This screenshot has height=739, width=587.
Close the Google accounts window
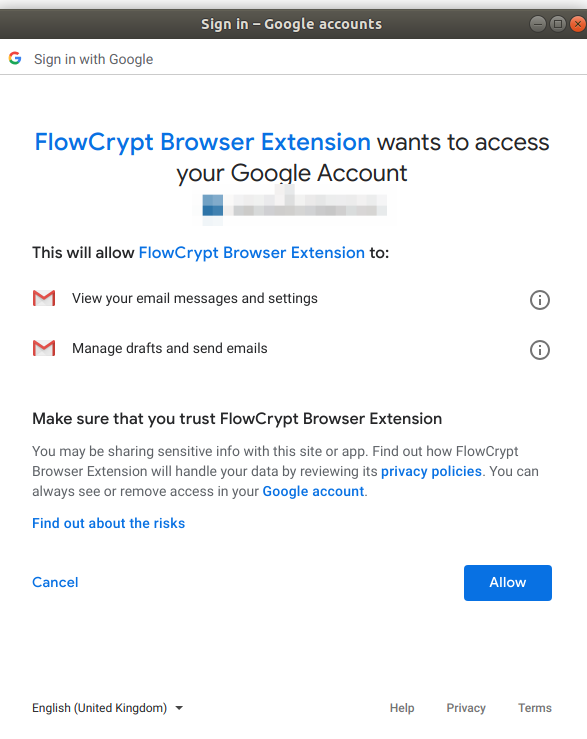(x=577, y=24)
